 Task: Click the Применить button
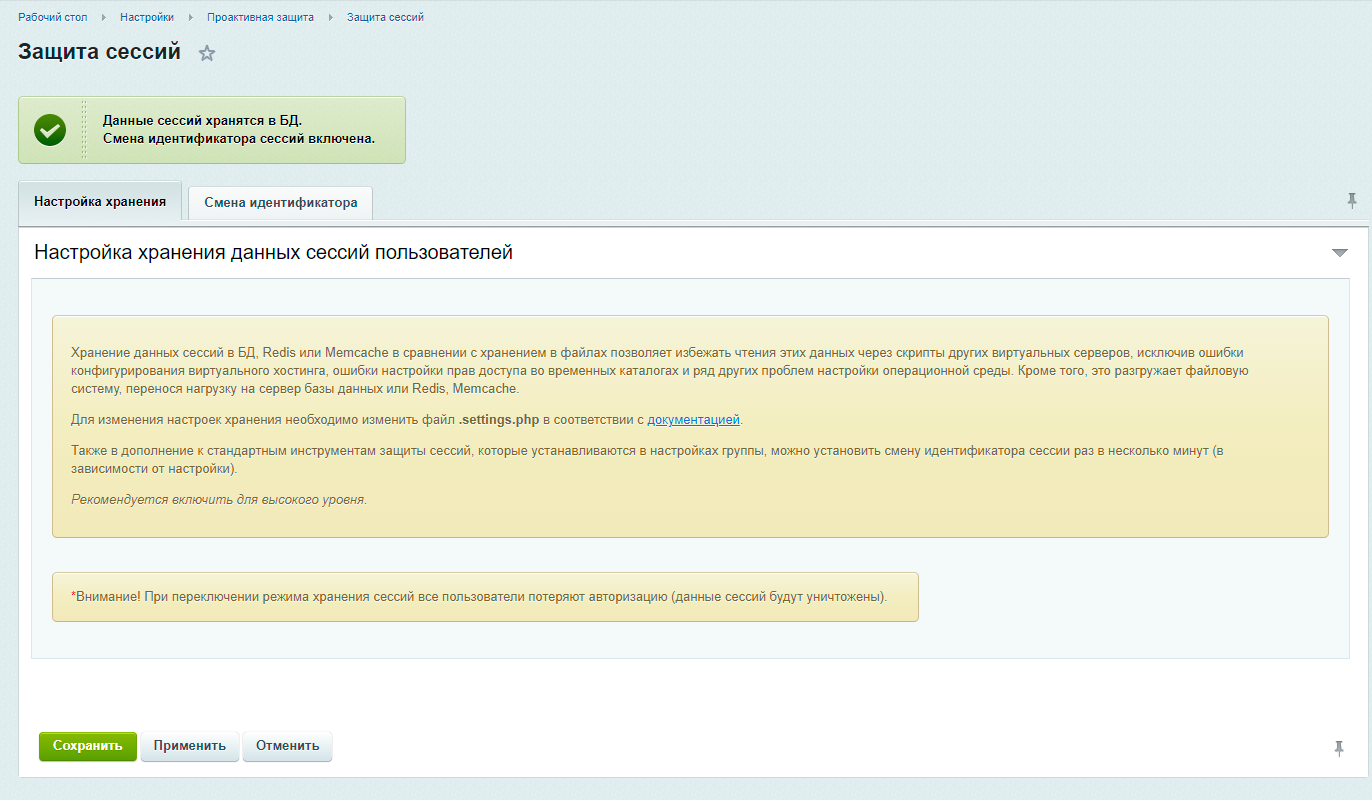click(190, 746)
